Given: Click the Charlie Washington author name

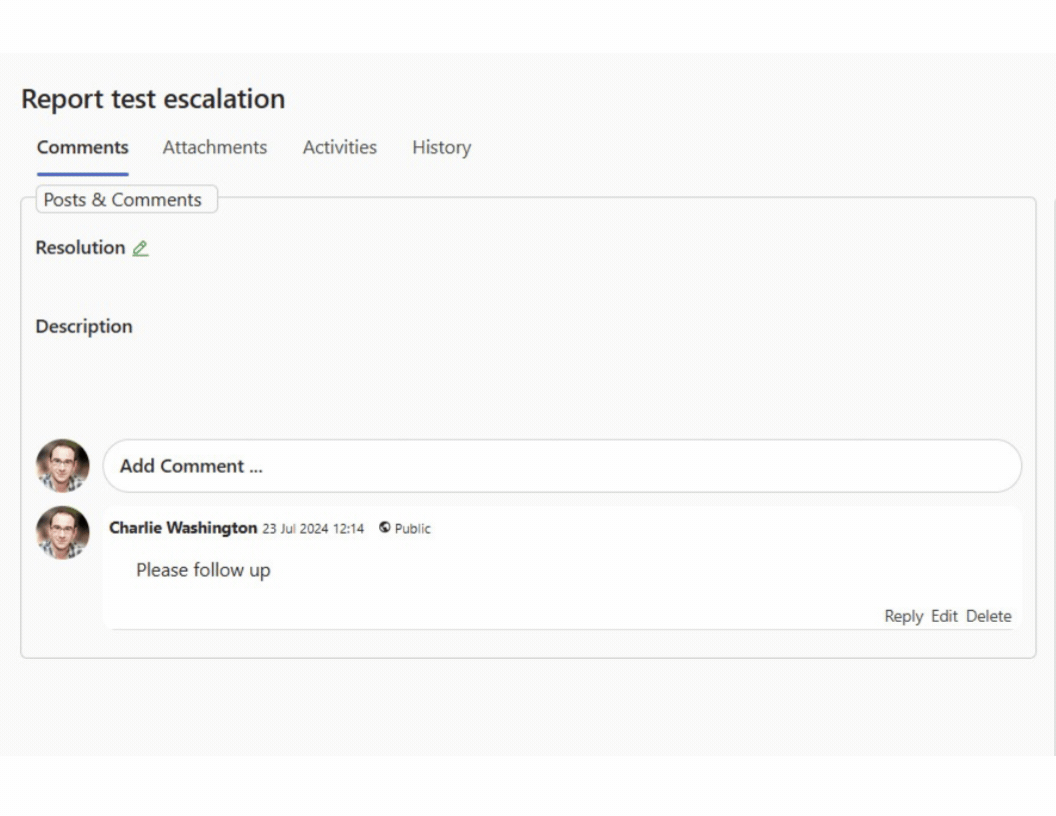Looking at the screenshot, I should tap(183, 528).
